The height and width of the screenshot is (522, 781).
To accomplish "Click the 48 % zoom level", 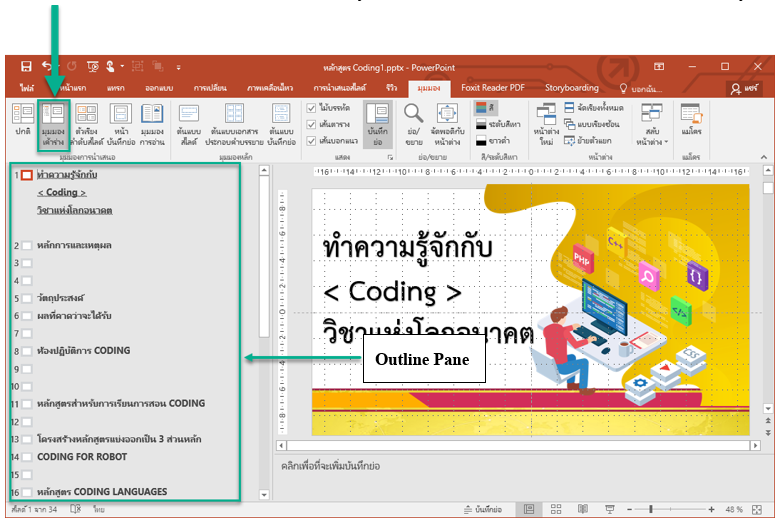I will click(x=734, y=509).
